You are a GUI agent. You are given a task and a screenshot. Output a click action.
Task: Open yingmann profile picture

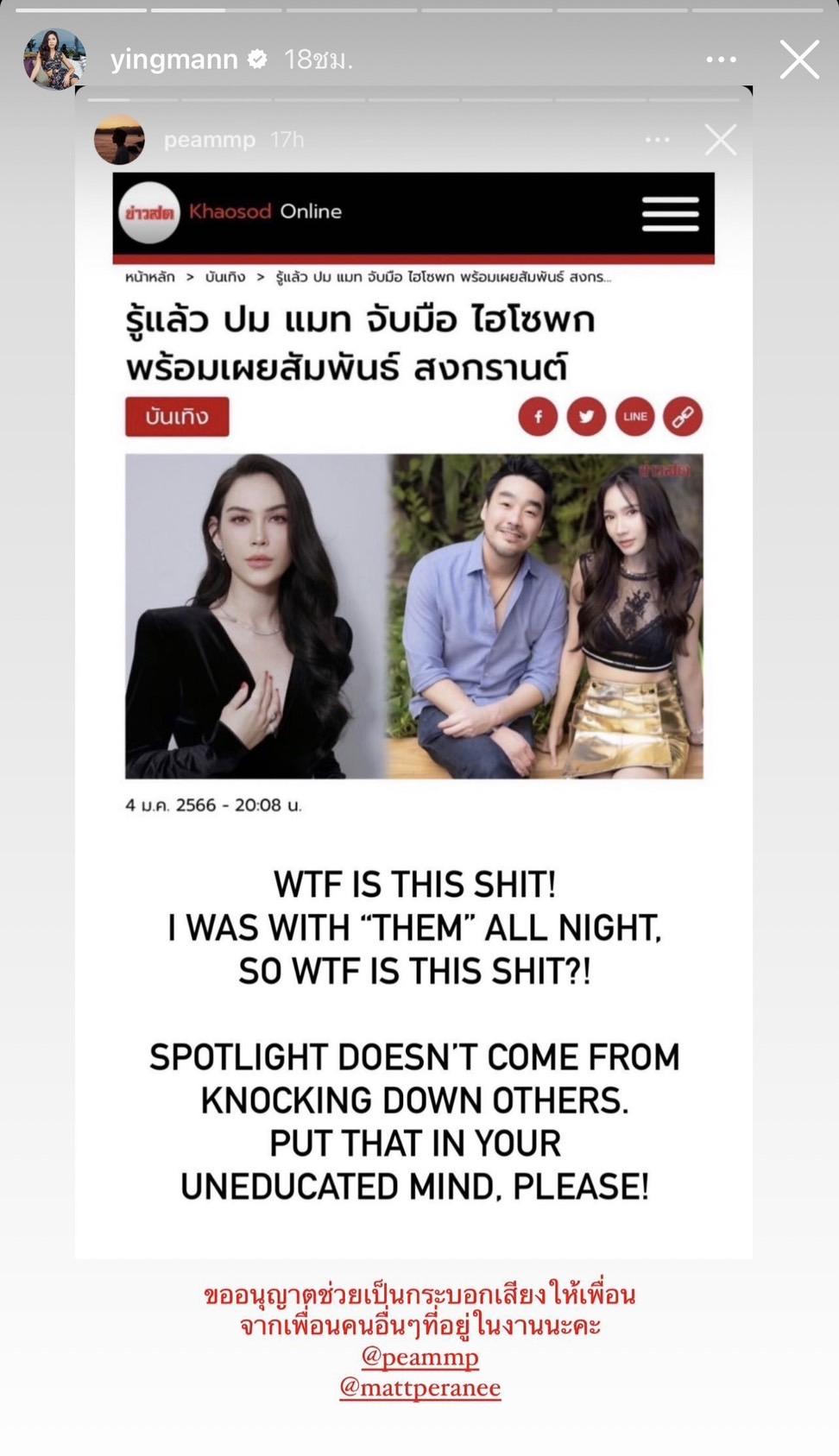click(x=54, y=60)
